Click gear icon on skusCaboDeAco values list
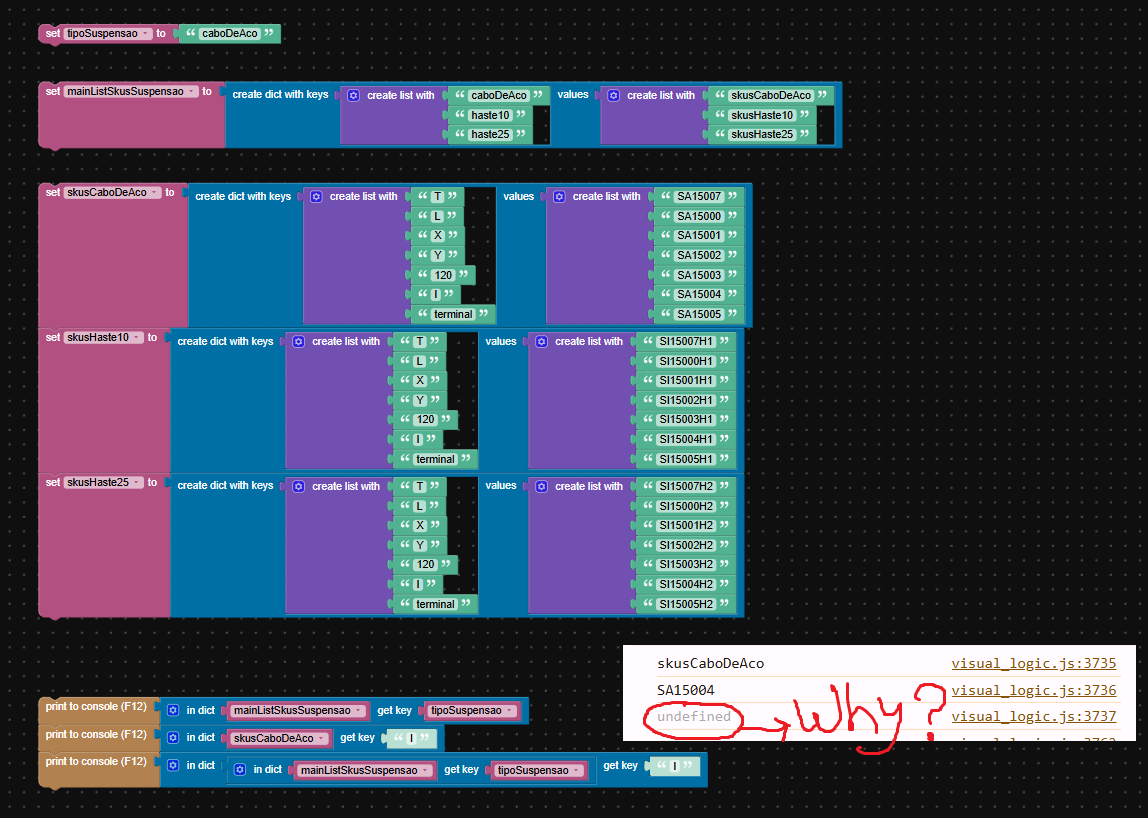The image size is (1148, 818). tap(559, 197)
